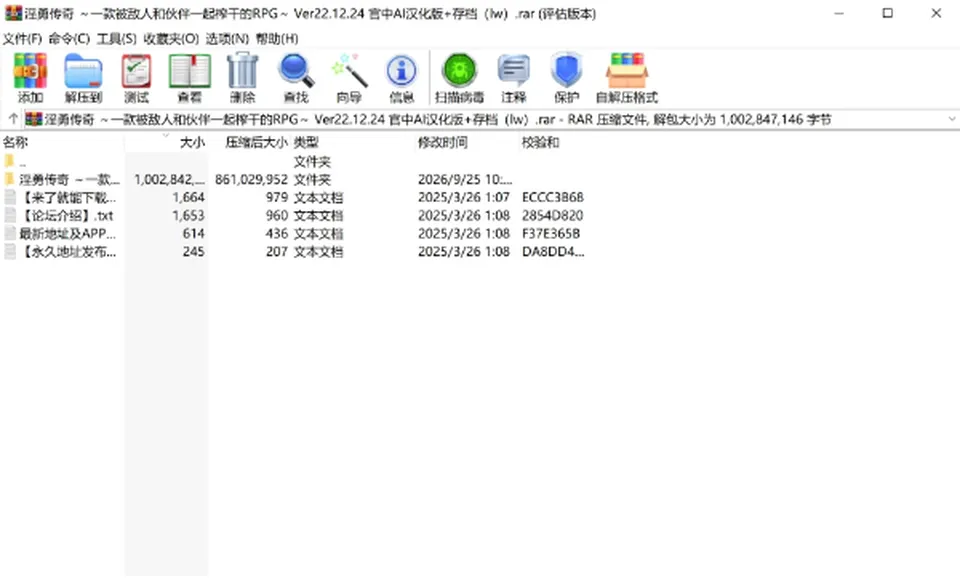
Task: Open the 工具(S) menu
Action: coord(116,39)
